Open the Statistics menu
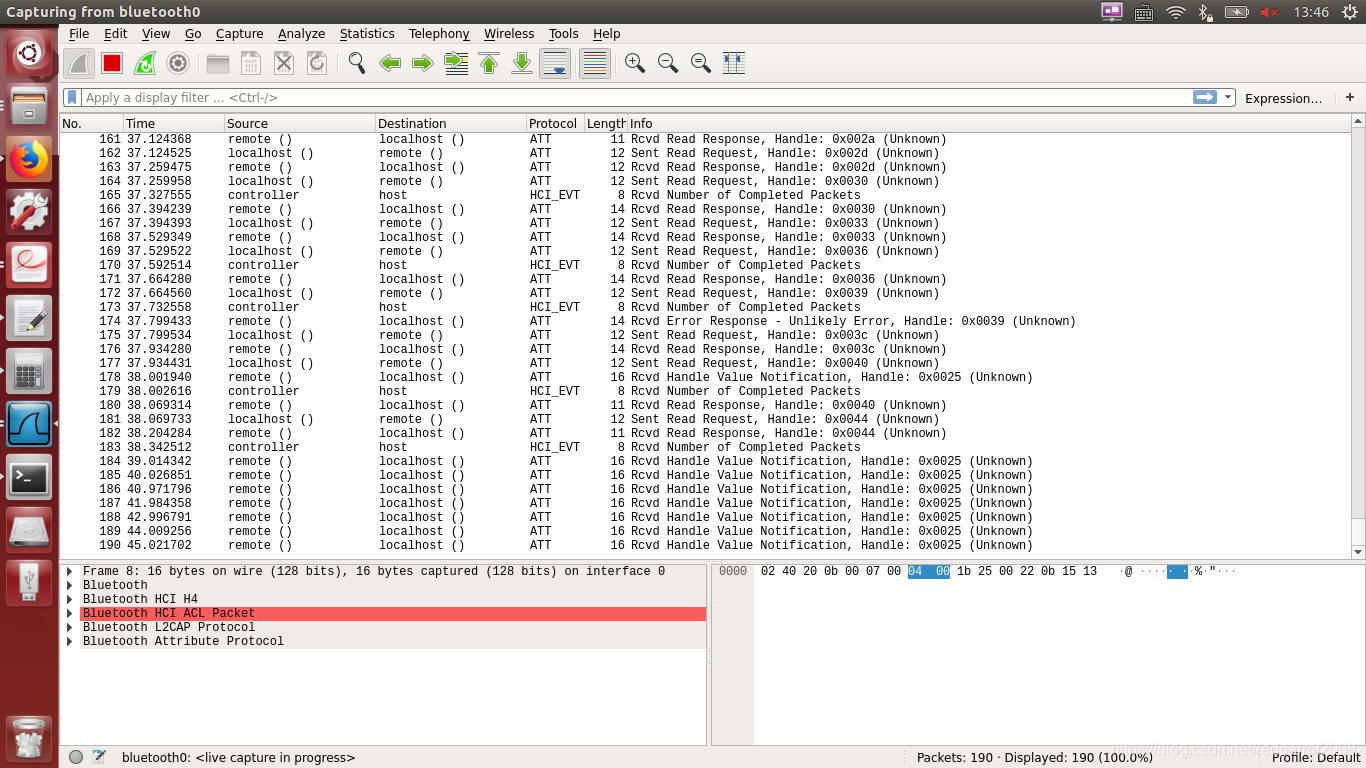 pyautogui.click(x=367, y=33)
